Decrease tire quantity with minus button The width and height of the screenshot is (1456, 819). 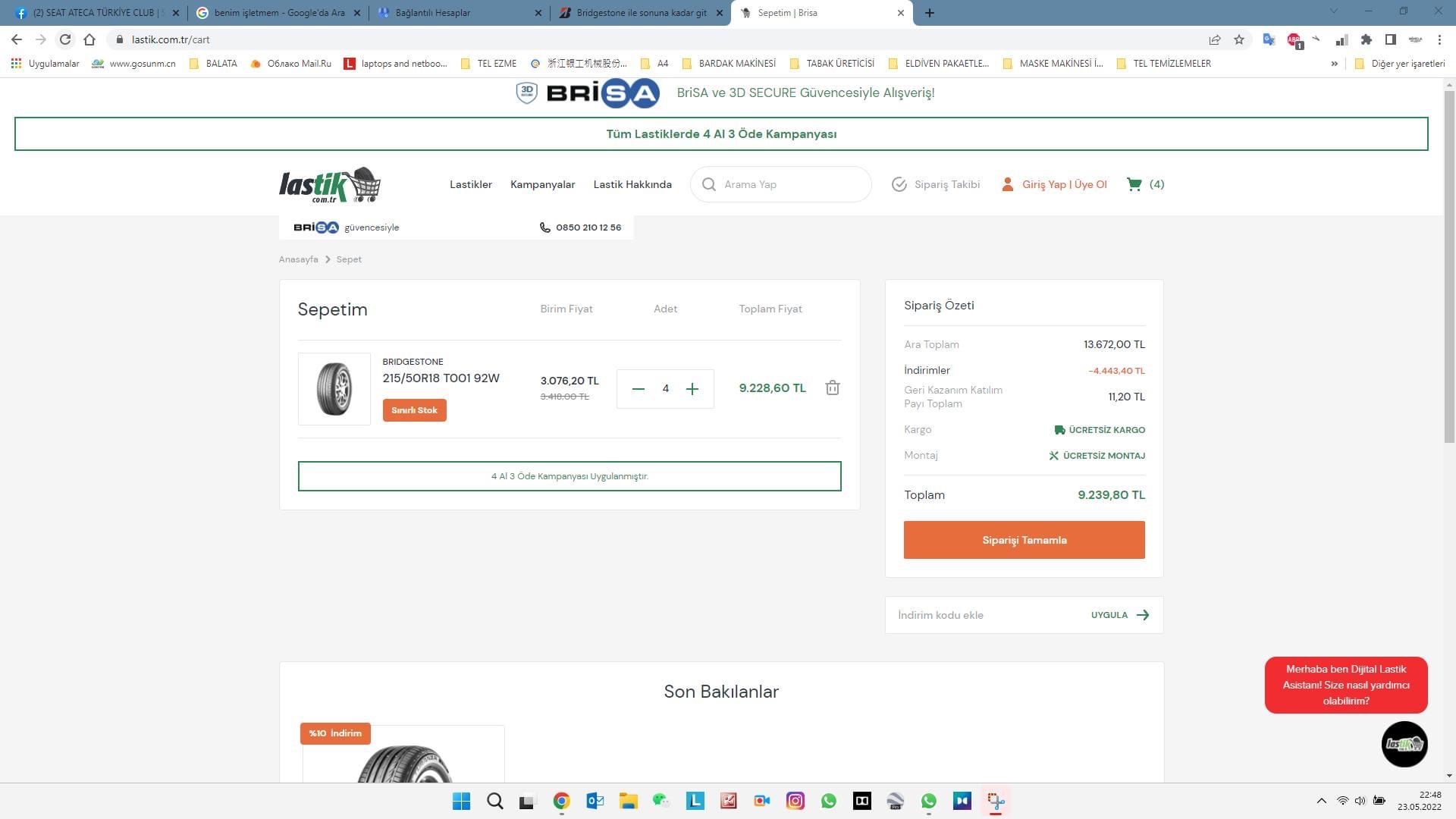pyautogui.click(x=638, y=389)
